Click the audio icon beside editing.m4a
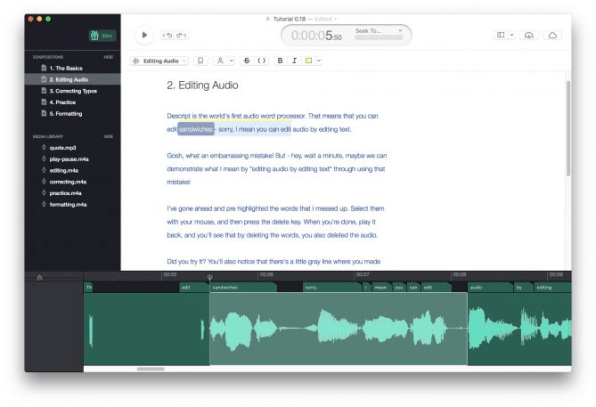The width and height of the screenshot is (596, 407). pos(44,170)
